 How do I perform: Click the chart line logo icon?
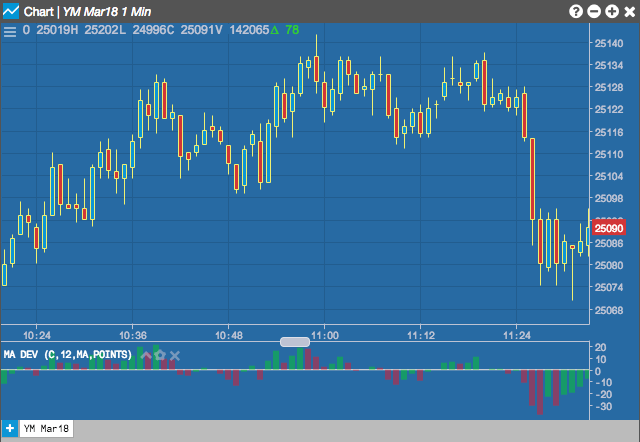(11, 11)
